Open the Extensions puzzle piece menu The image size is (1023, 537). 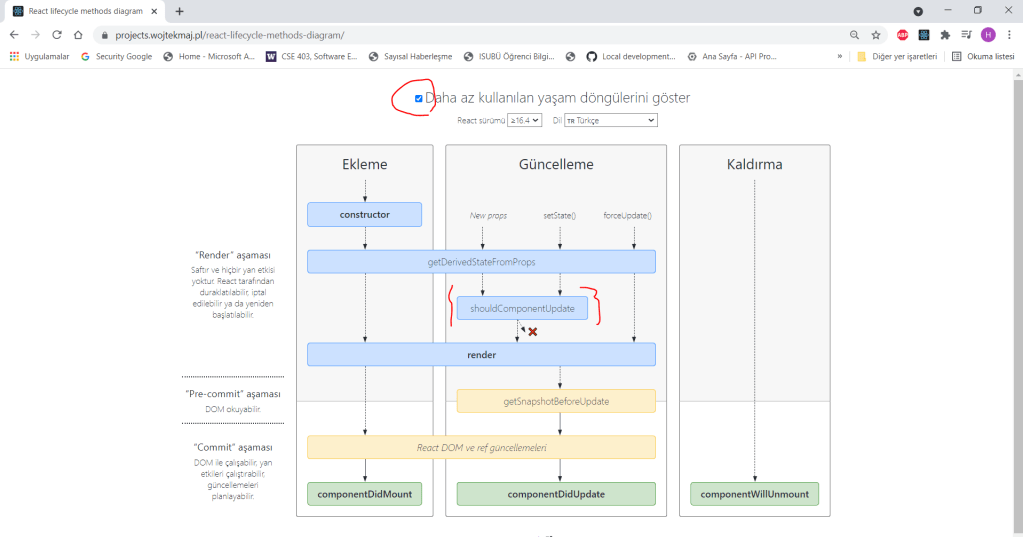(x=945, y=34)
